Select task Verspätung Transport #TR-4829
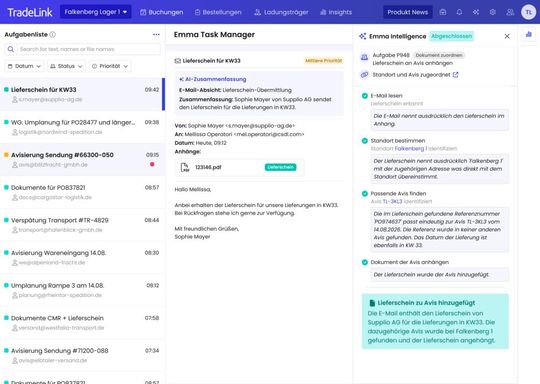 (82, 225)
